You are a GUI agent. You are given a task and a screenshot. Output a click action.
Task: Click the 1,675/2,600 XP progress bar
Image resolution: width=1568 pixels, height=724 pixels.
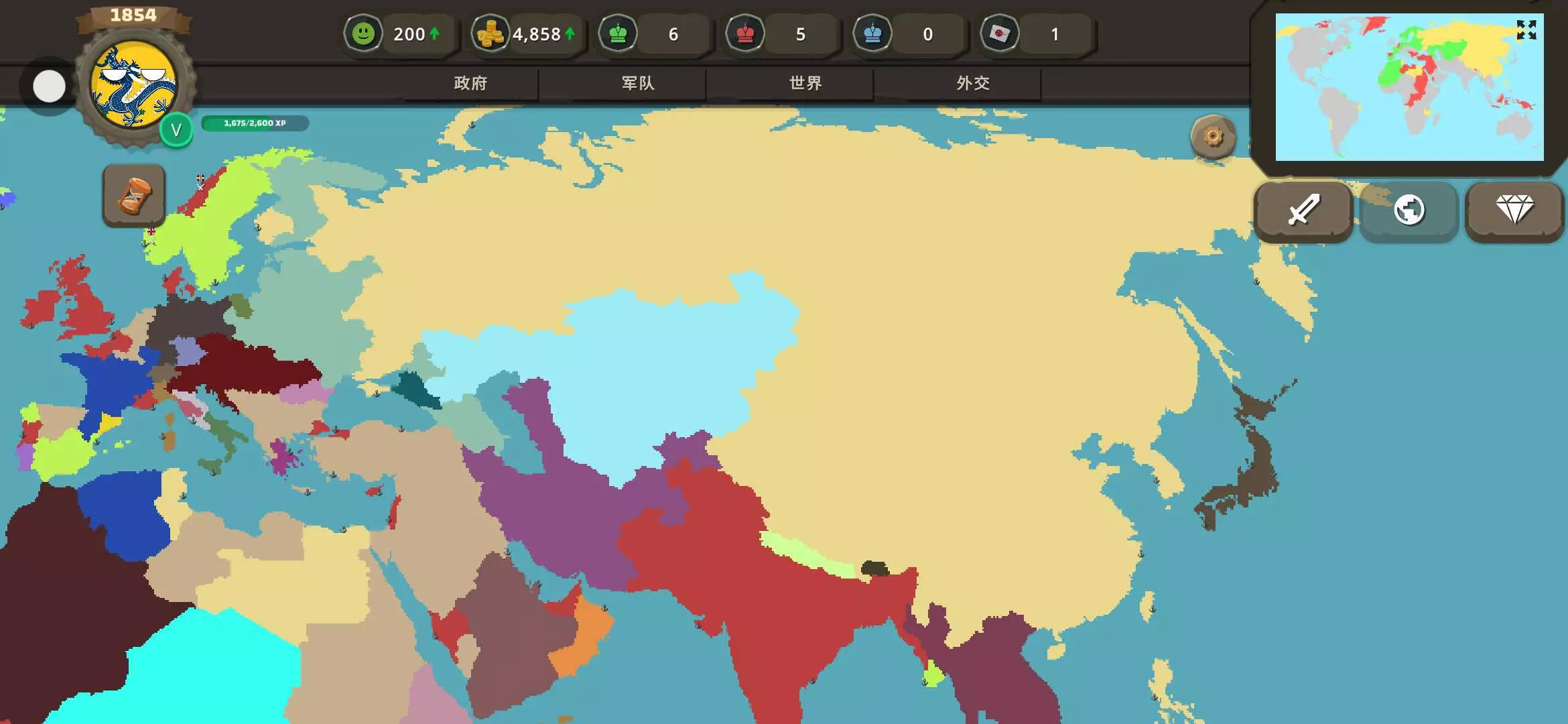point(255,123)
